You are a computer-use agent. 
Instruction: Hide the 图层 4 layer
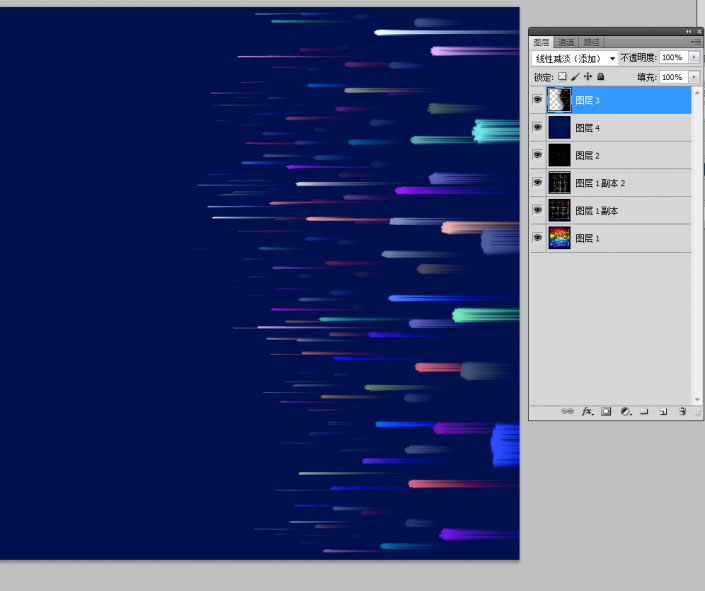coord(538,128)
